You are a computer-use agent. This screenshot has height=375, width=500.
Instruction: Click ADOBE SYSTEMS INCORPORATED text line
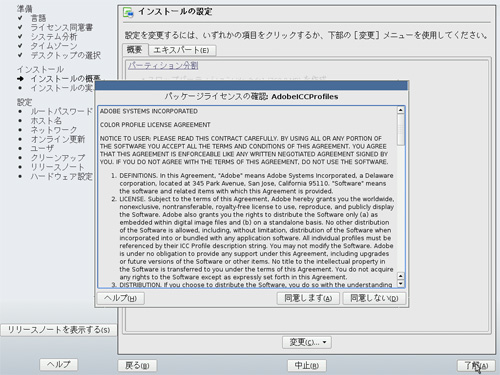149,111
